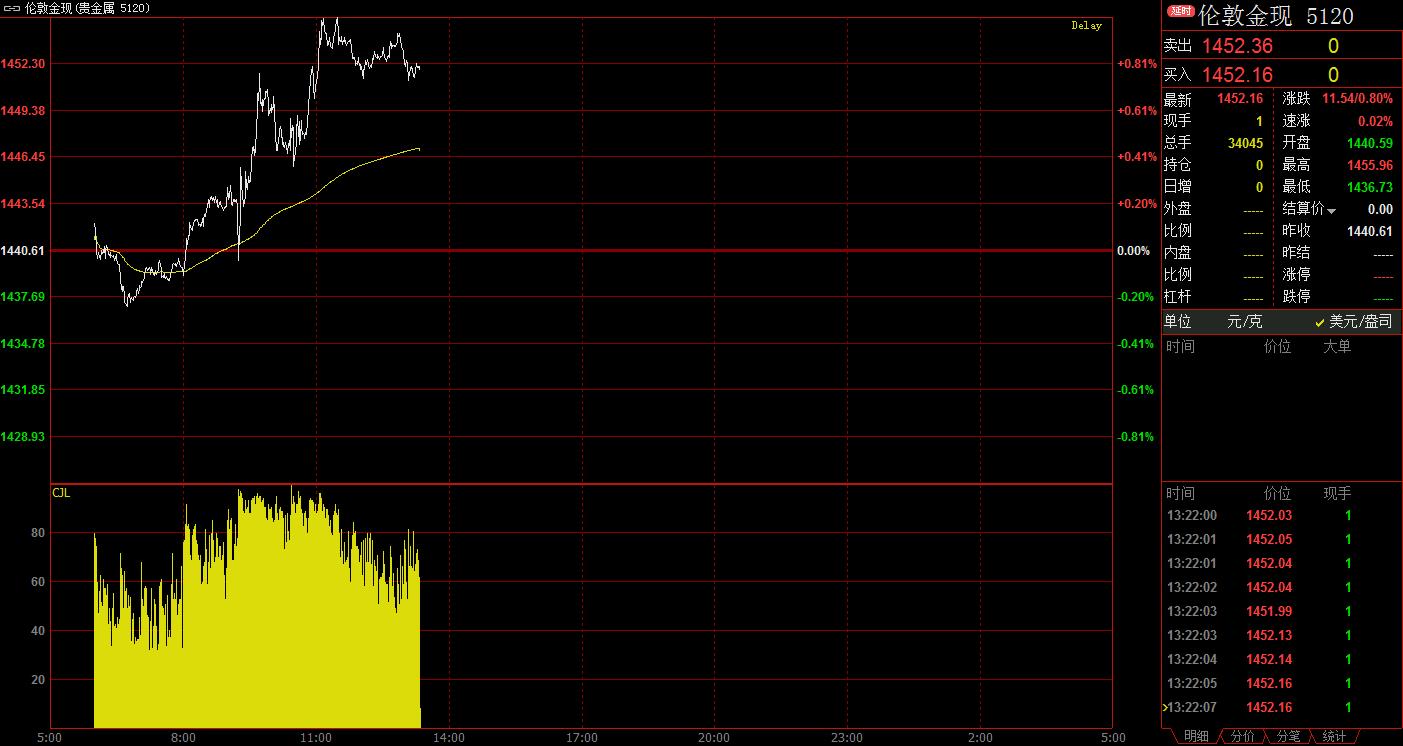Switch to the 分价 tab
The image size is (1403, 746).
coord(1242,736)
